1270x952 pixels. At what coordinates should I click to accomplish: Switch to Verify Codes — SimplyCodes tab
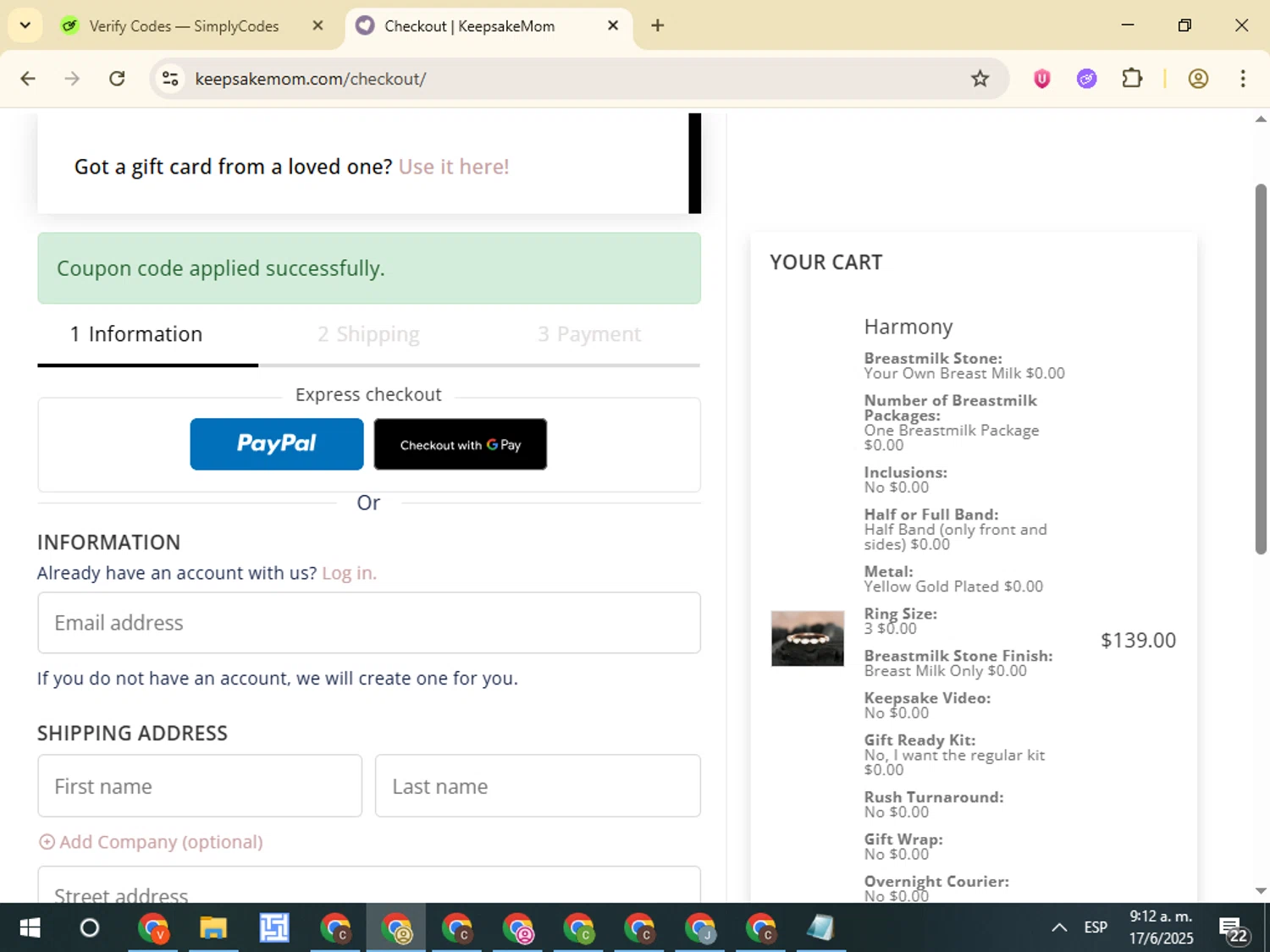(x=184, y=26)
